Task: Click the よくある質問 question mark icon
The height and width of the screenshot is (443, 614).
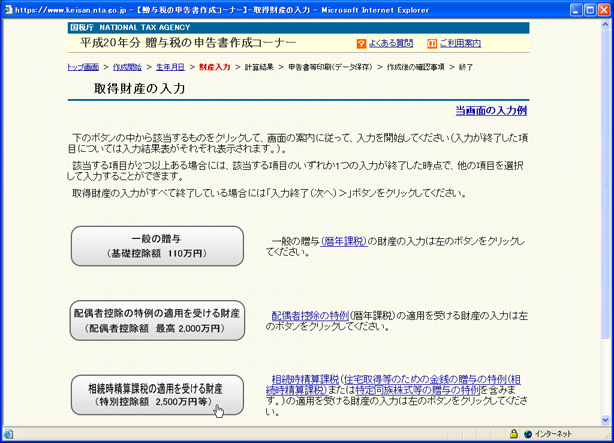Action: [x=362, y=44]
